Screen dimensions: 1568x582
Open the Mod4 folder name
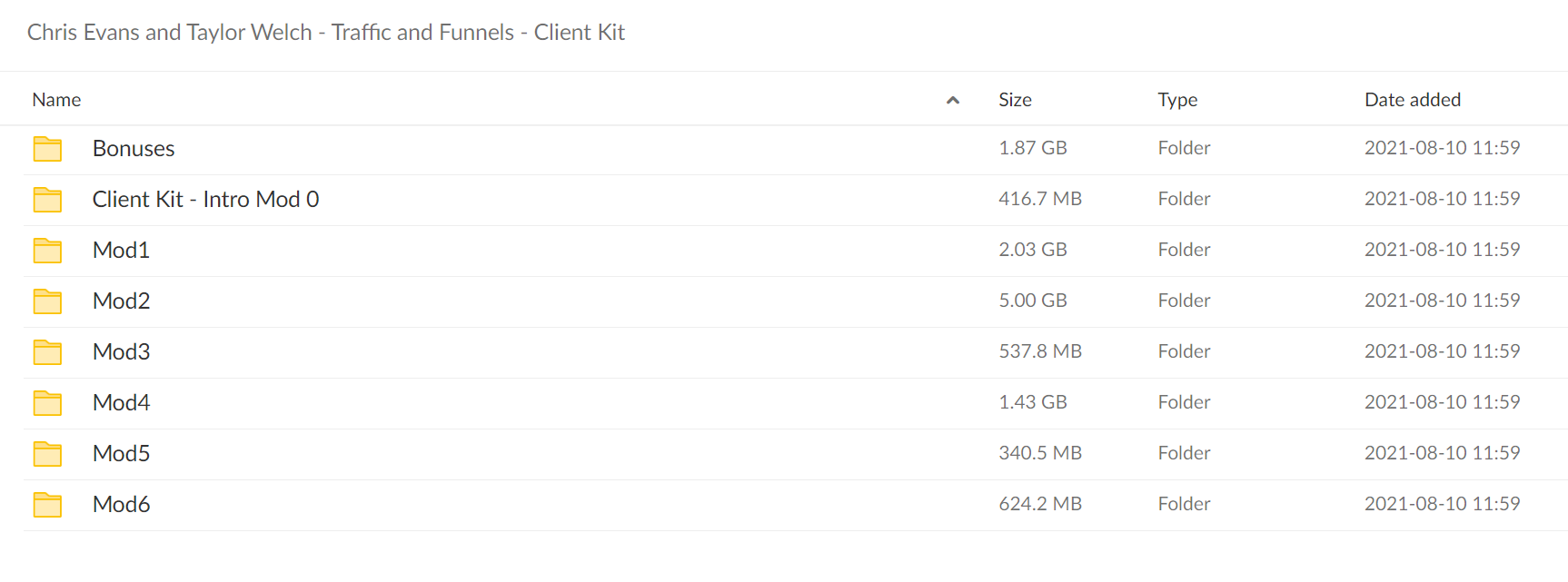(x=121, y=403)
